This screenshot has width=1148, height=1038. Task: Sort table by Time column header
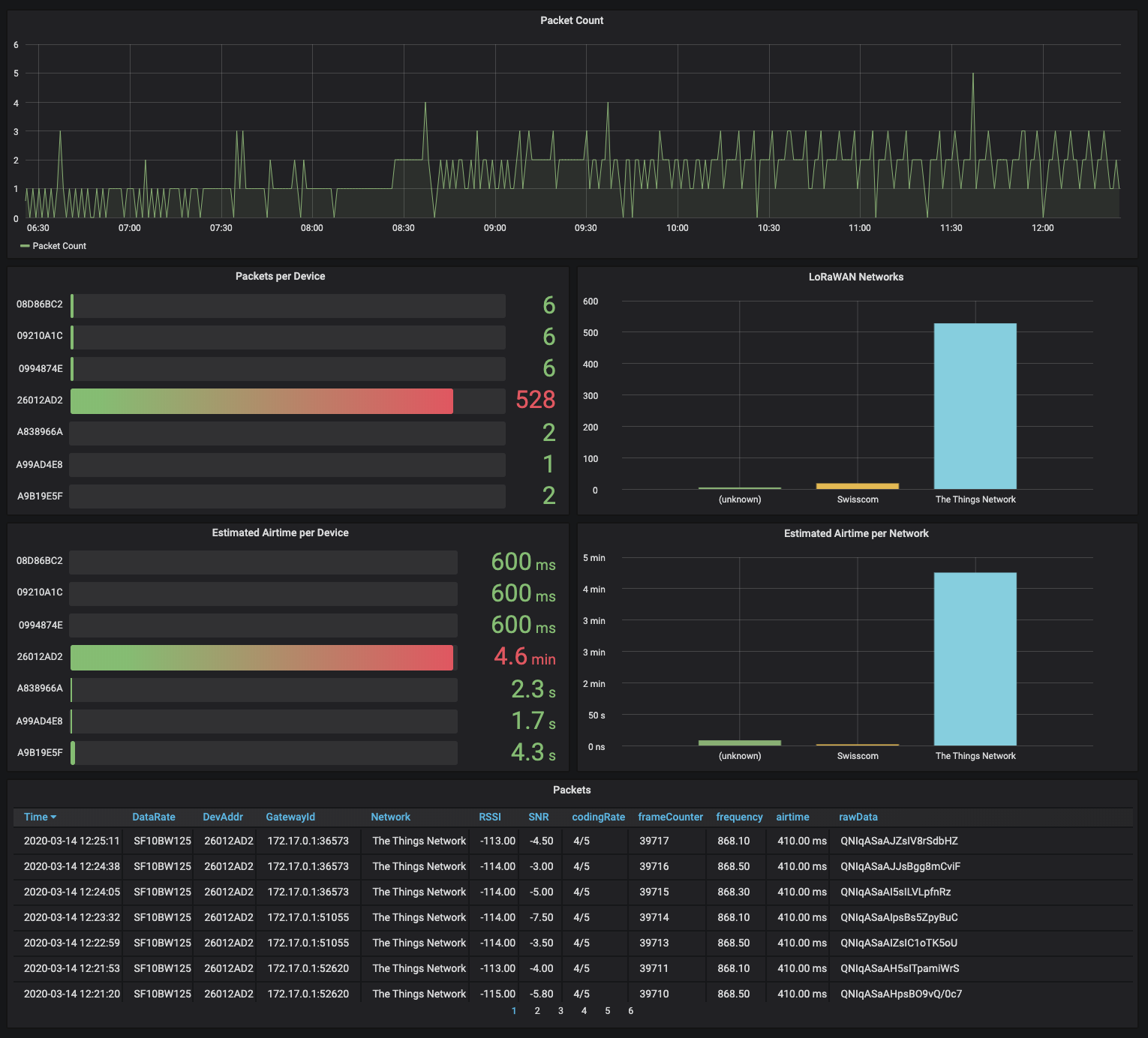pos(35,817)
